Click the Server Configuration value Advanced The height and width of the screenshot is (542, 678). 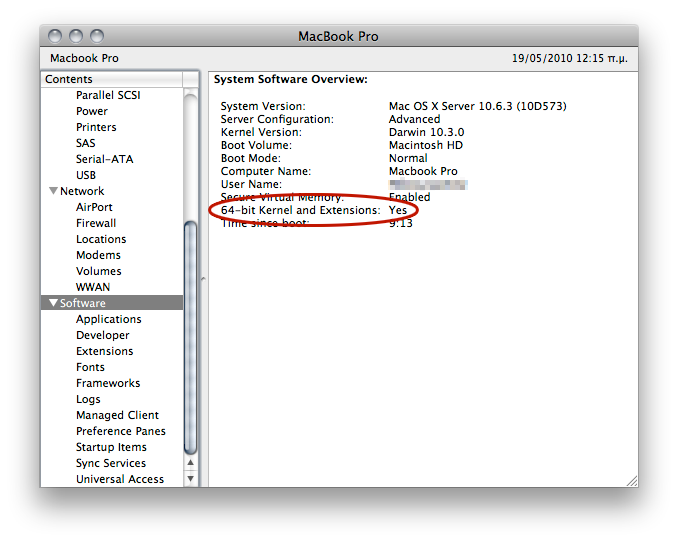414,119
